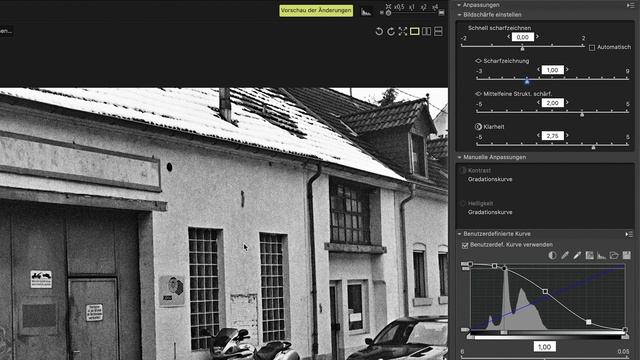The height and width of the screenshot is (360, 640).
Task: Decrease Klarheit with the left arrow
Action: coord(538,136)
